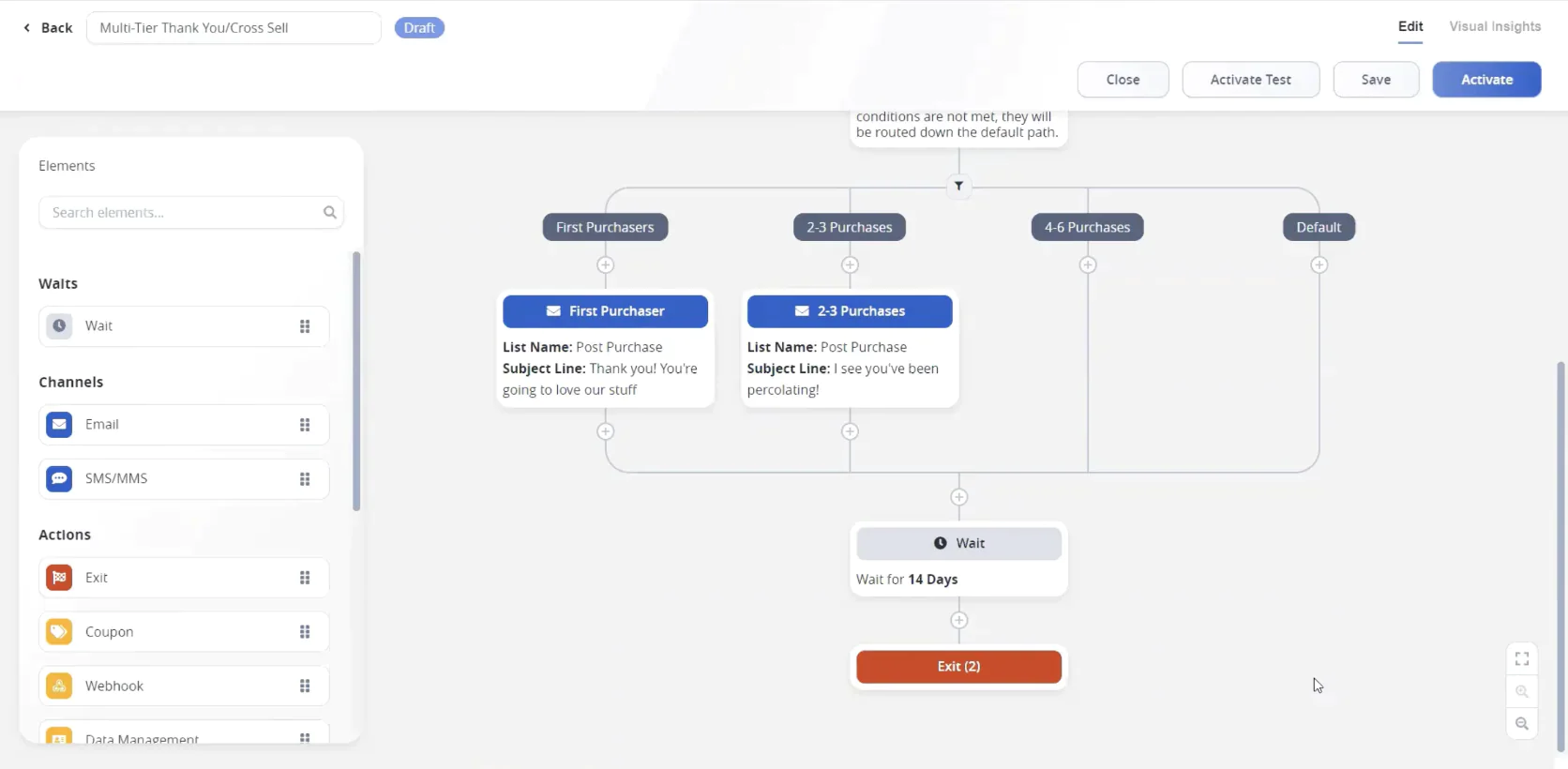The width and height of the screenshot is (1568, 769).
Task: Open the Wait node header
Action: pos(958,544)
